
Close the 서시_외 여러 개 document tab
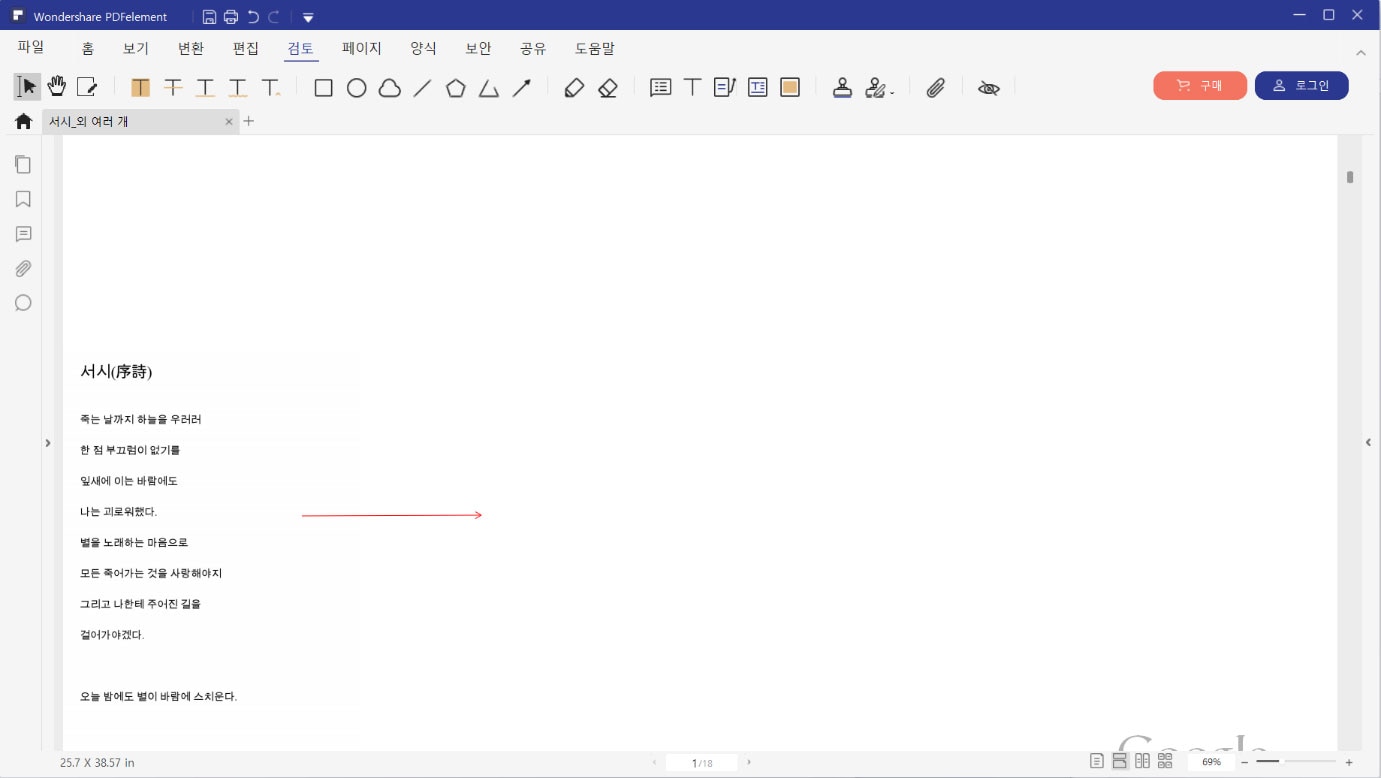pos(229,121)
